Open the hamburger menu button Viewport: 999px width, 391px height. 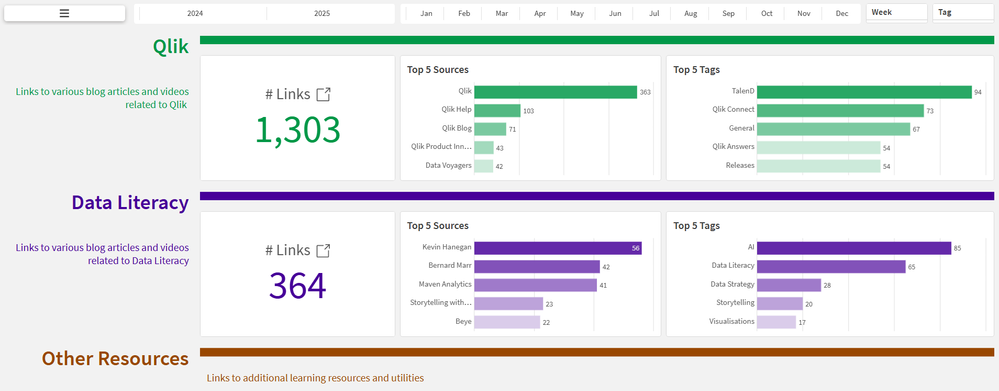[x=64, y=13]
